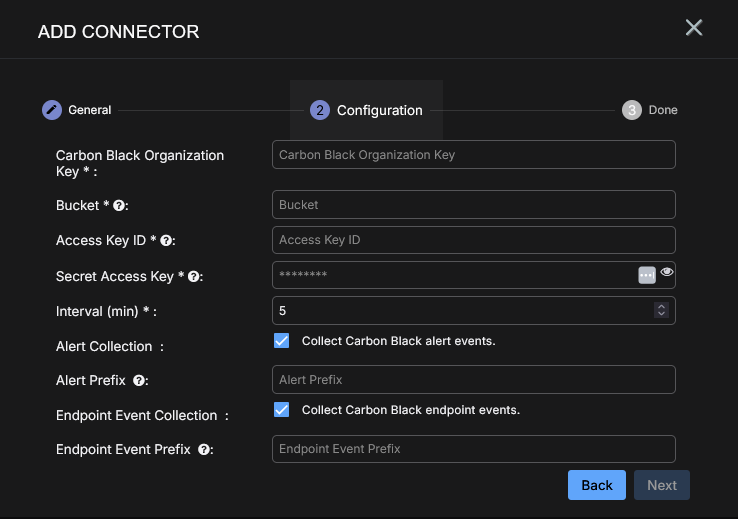Viewport: 738px width, 519px height.
Task: Increase the Interval value with up arrow
Action: 661,306
